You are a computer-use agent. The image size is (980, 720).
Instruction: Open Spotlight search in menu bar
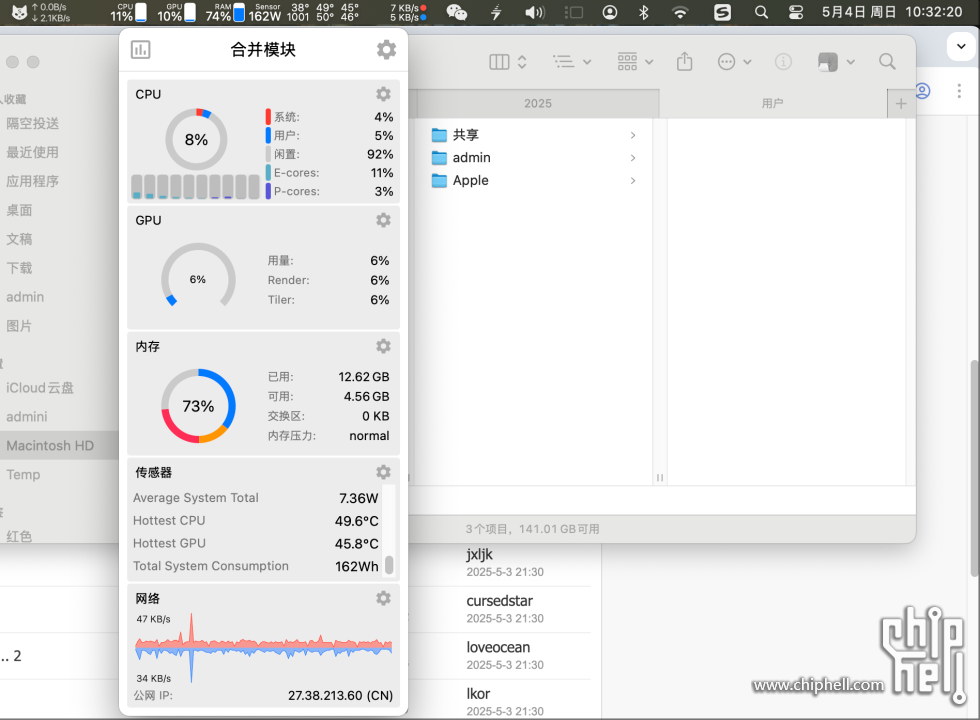[x=761, y=12]
